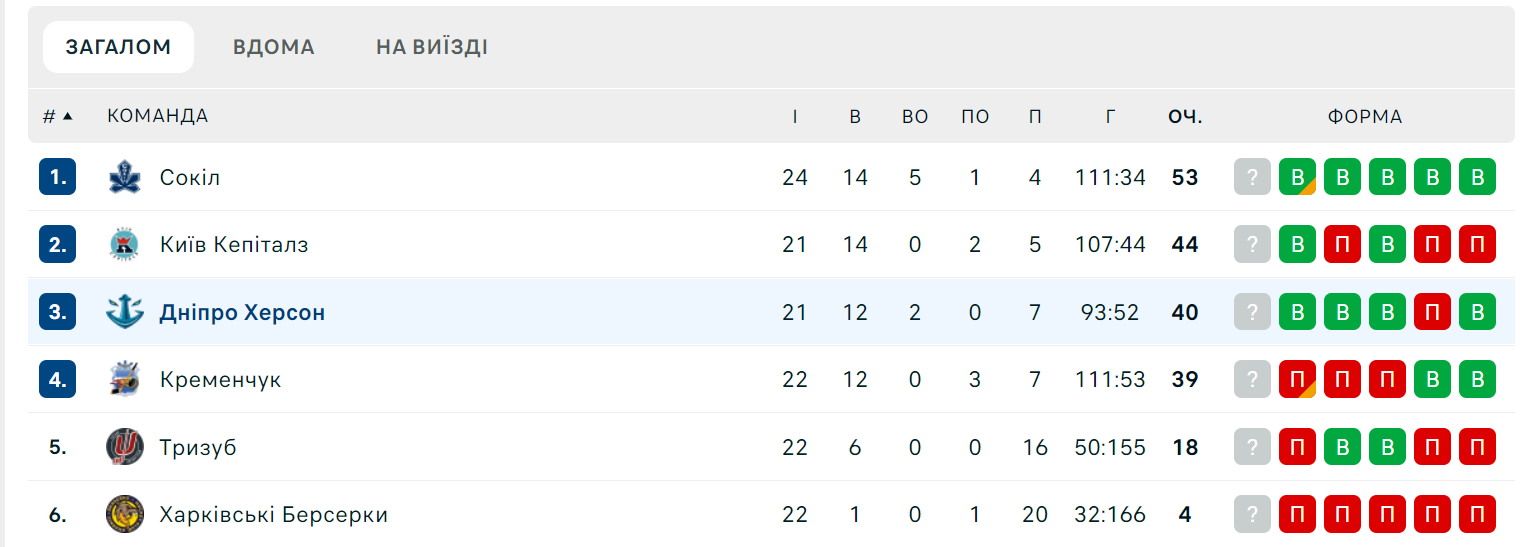Viewport: 1527px width, 547px height.
Task: Switch to the НА ВИЇЗДІ tab
Action: coord(432,47)
